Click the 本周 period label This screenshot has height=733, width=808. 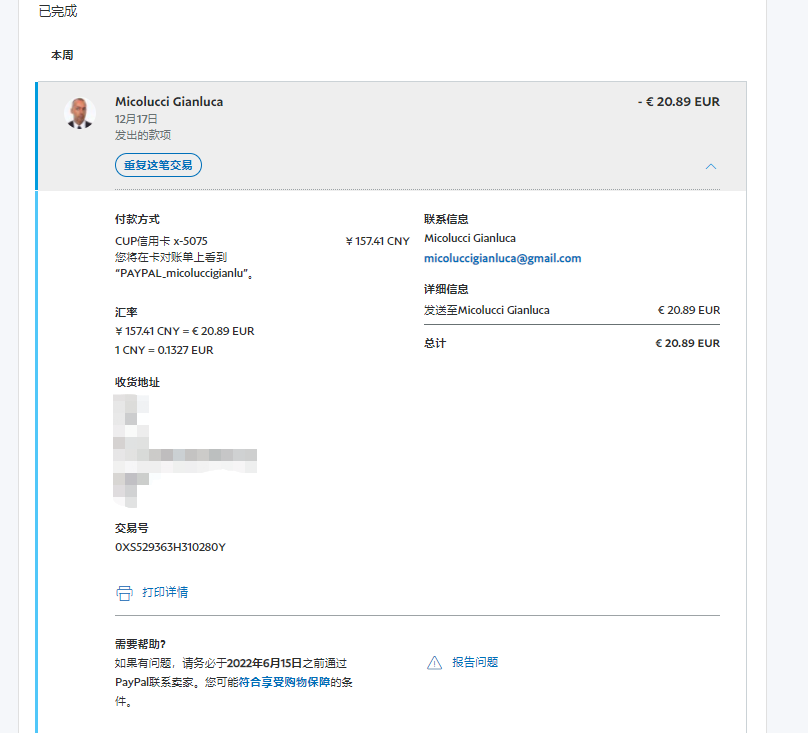(x=62, y=55)
